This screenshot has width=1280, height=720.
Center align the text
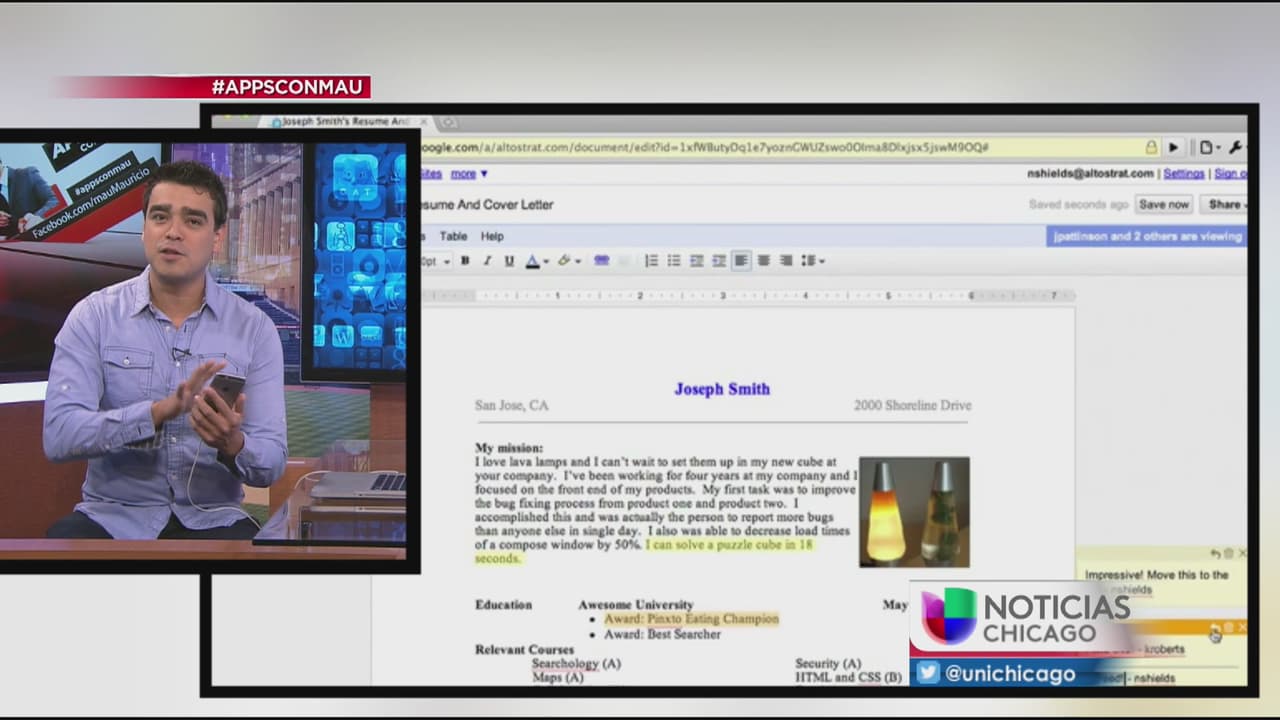pyautogui.click(x=764, y=261)
